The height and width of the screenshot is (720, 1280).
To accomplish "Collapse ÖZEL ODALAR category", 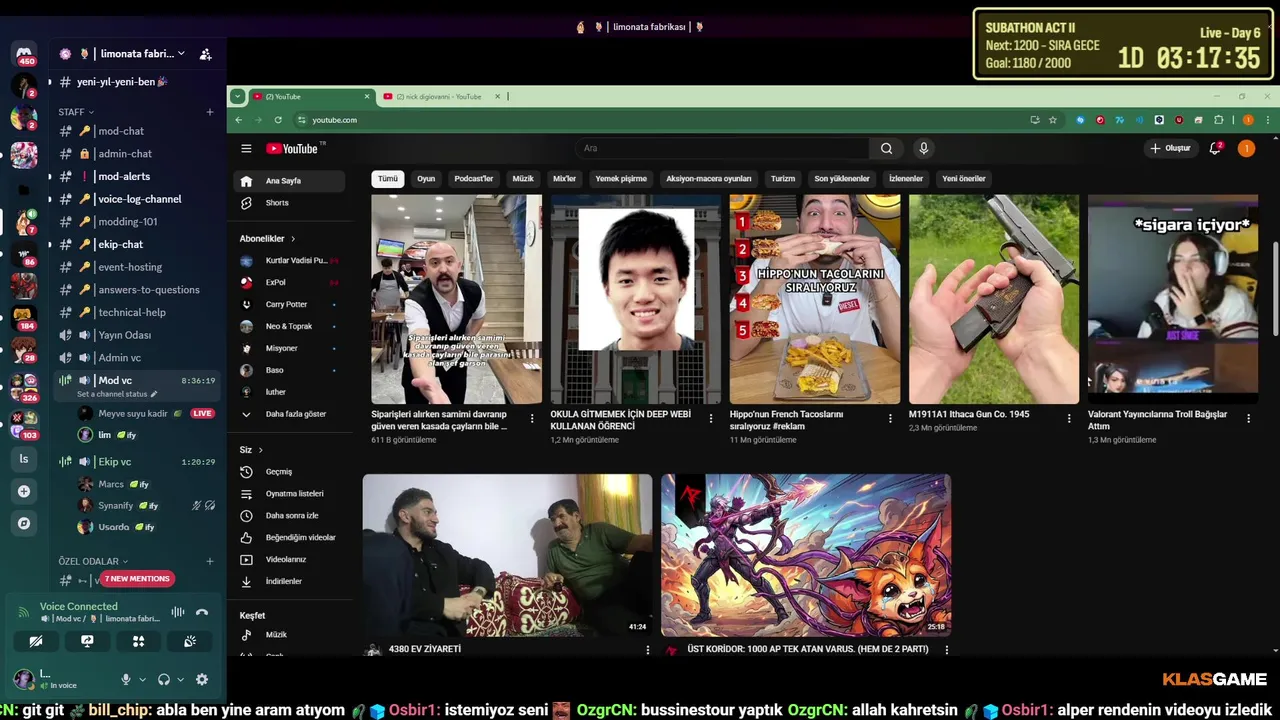I will [x=93, y=561].
